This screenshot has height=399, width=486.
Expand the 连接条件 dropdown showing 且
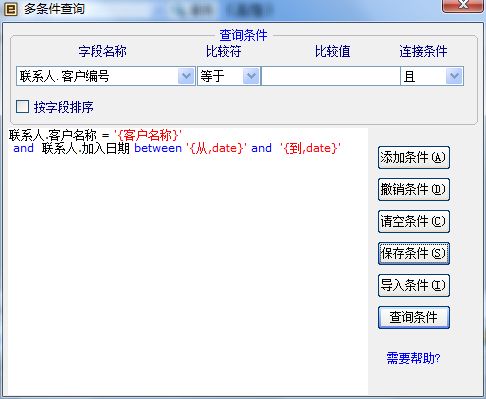[x=432, y=76]
